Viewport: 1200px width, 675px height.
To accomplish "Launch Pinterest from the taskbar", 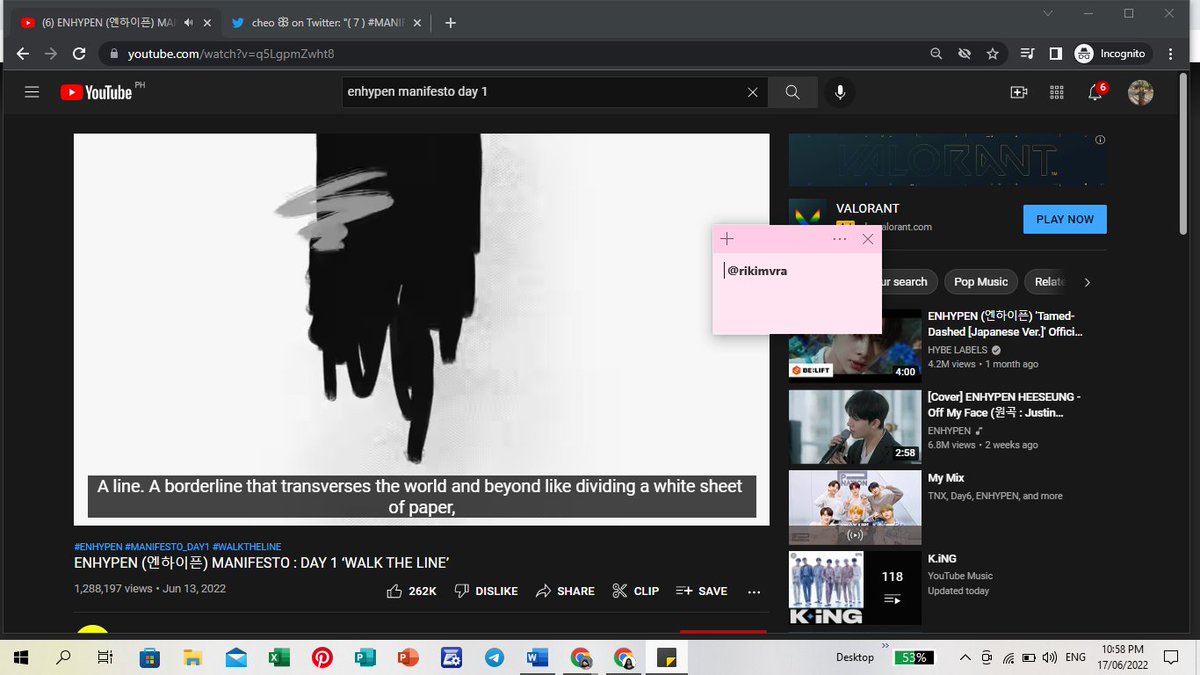I will 321,658.
